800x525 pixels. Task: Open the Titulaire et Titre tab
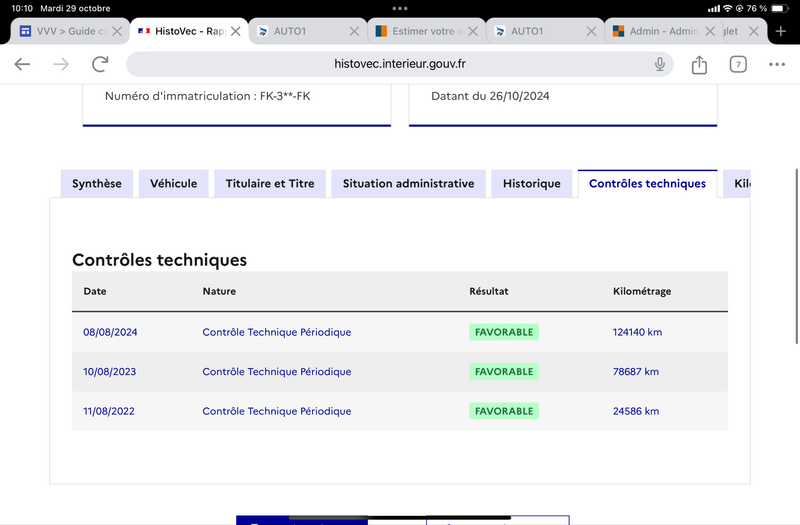[x=270, y=184]
